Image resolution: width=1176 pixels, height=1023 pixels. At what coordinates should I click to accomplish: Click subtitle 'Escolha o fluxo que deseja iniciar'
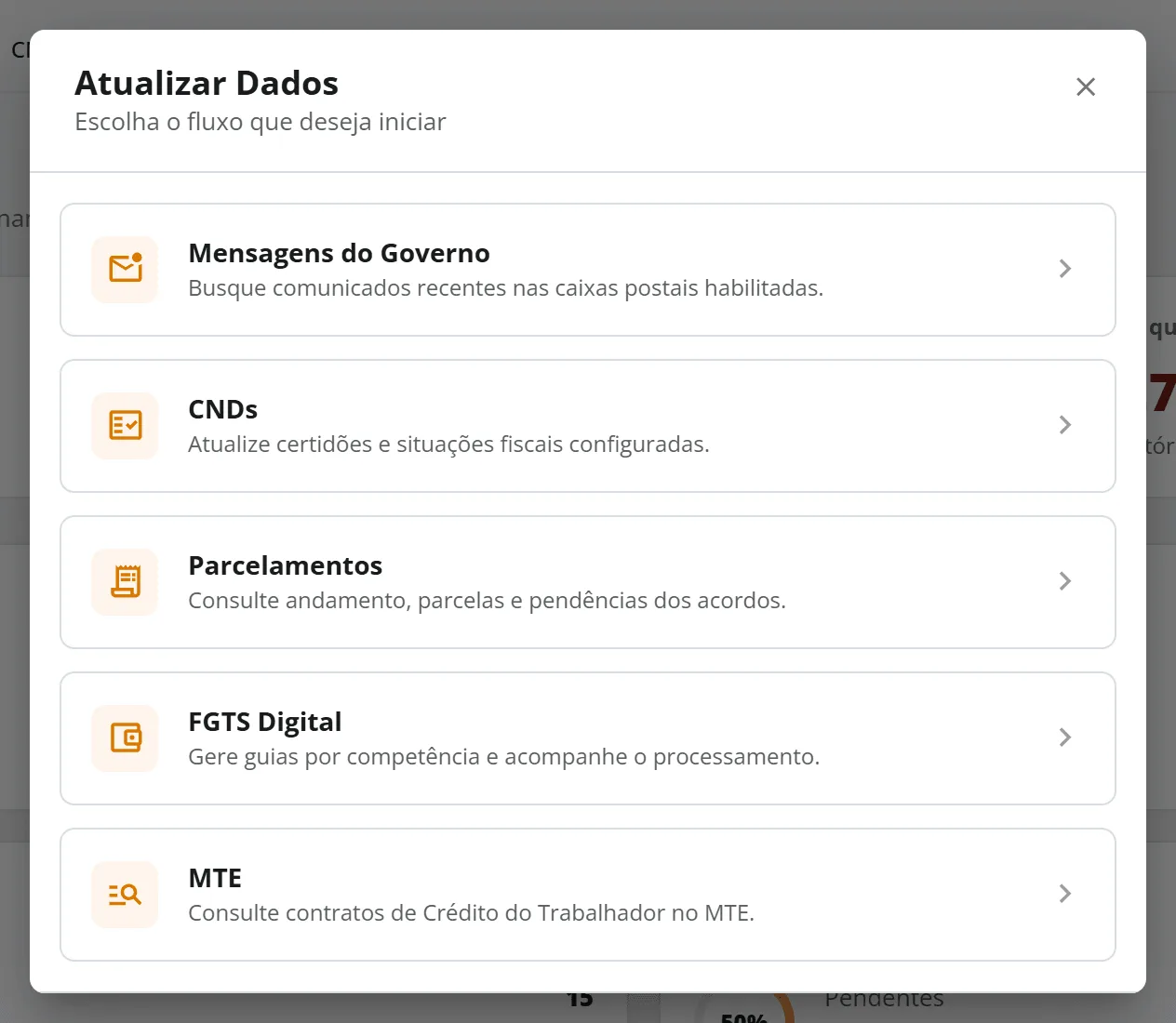click(x=261, y=122)
